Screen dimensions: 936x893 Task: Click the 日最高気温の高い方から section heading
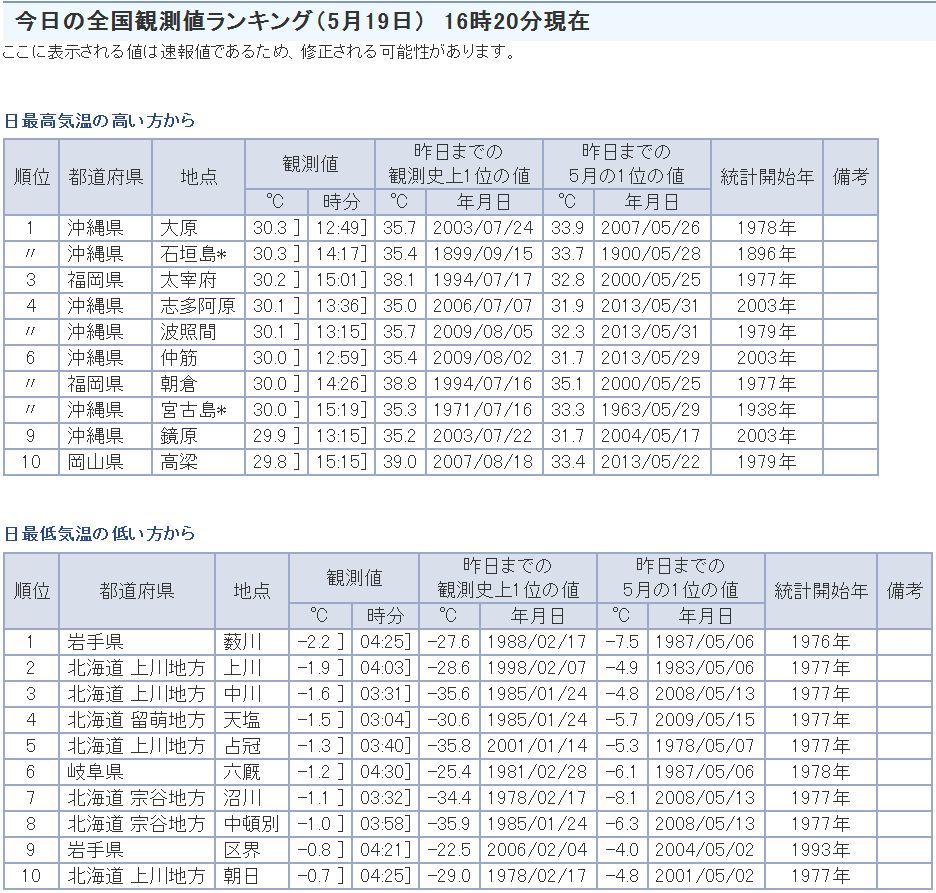(x=99, y=121)
